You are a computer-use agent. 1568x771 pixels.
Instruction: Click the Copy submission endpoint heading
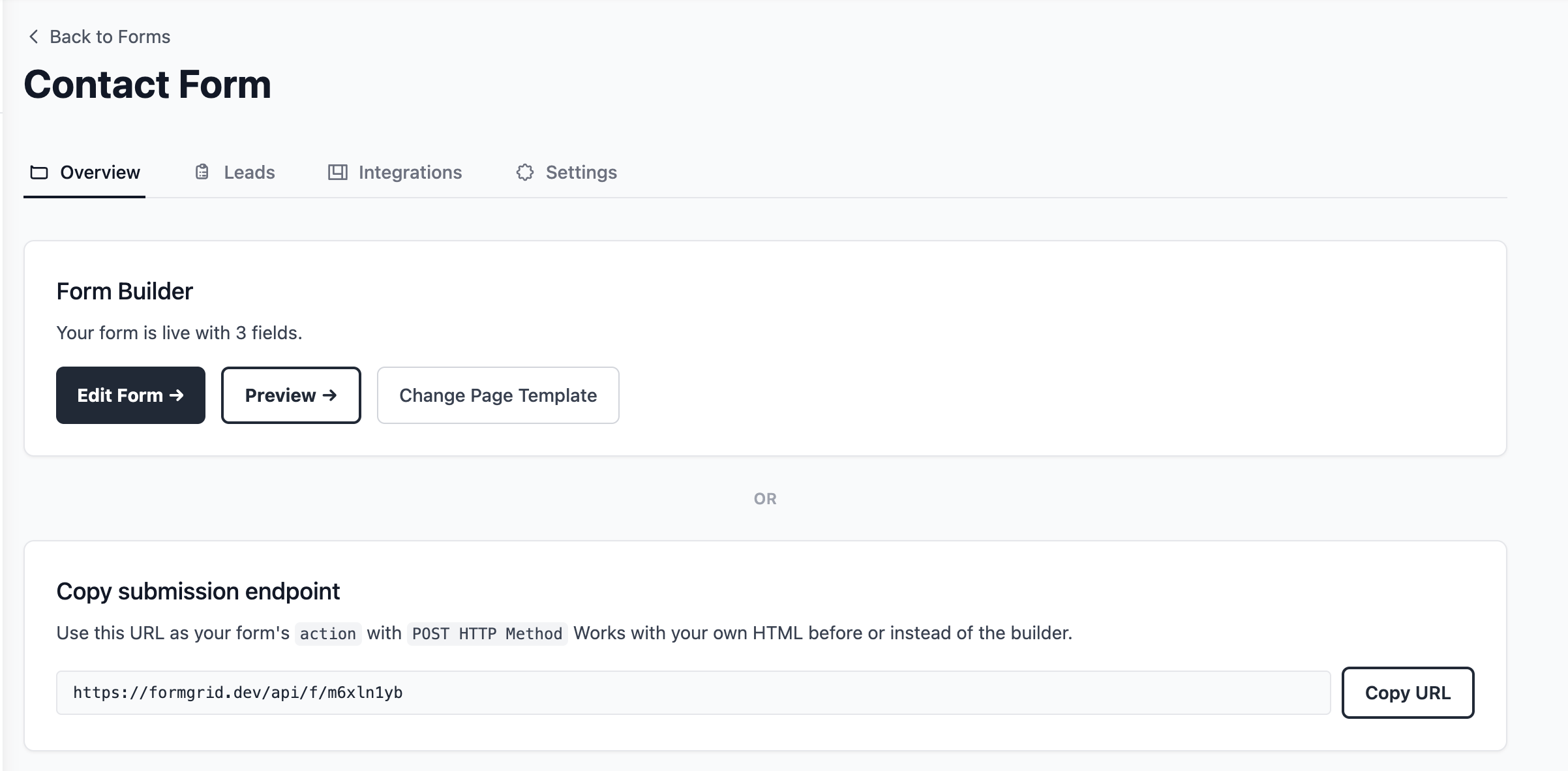198,592
